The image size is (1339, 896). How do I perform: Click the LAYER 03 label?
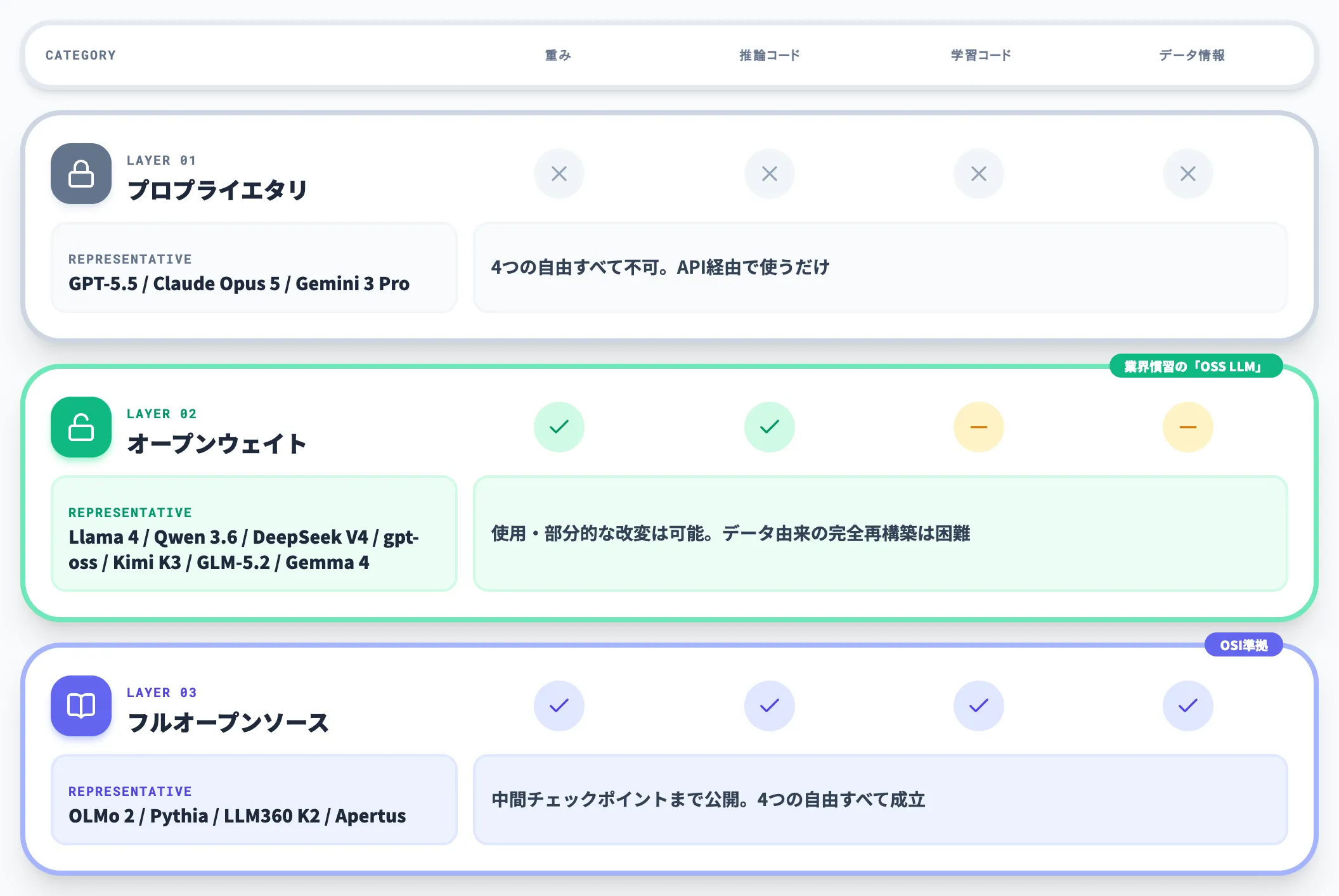pyautogui.click(x=162, y=693)
